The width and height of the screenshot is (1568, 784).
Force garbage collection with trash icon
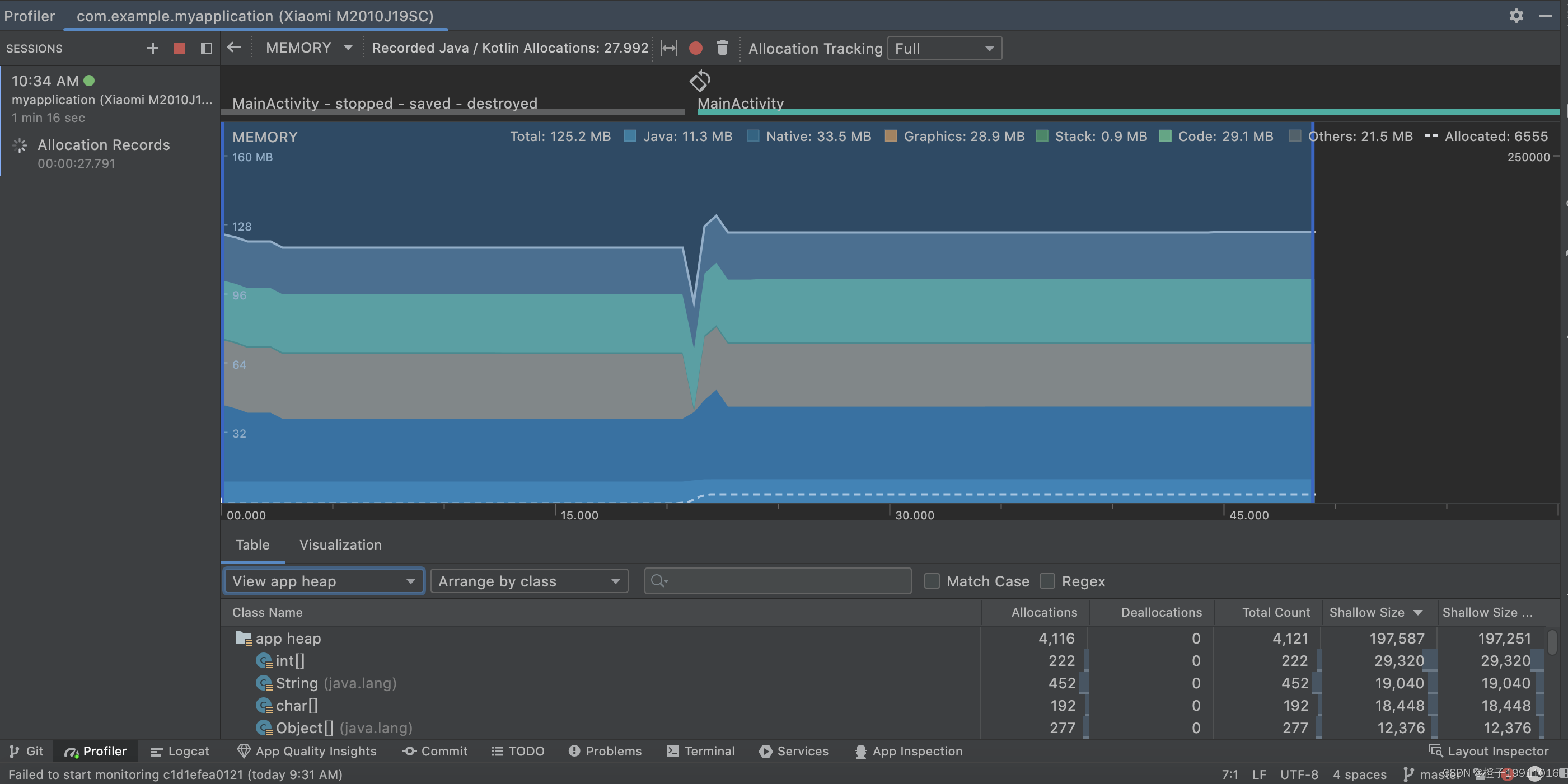[x=723, y=48]
